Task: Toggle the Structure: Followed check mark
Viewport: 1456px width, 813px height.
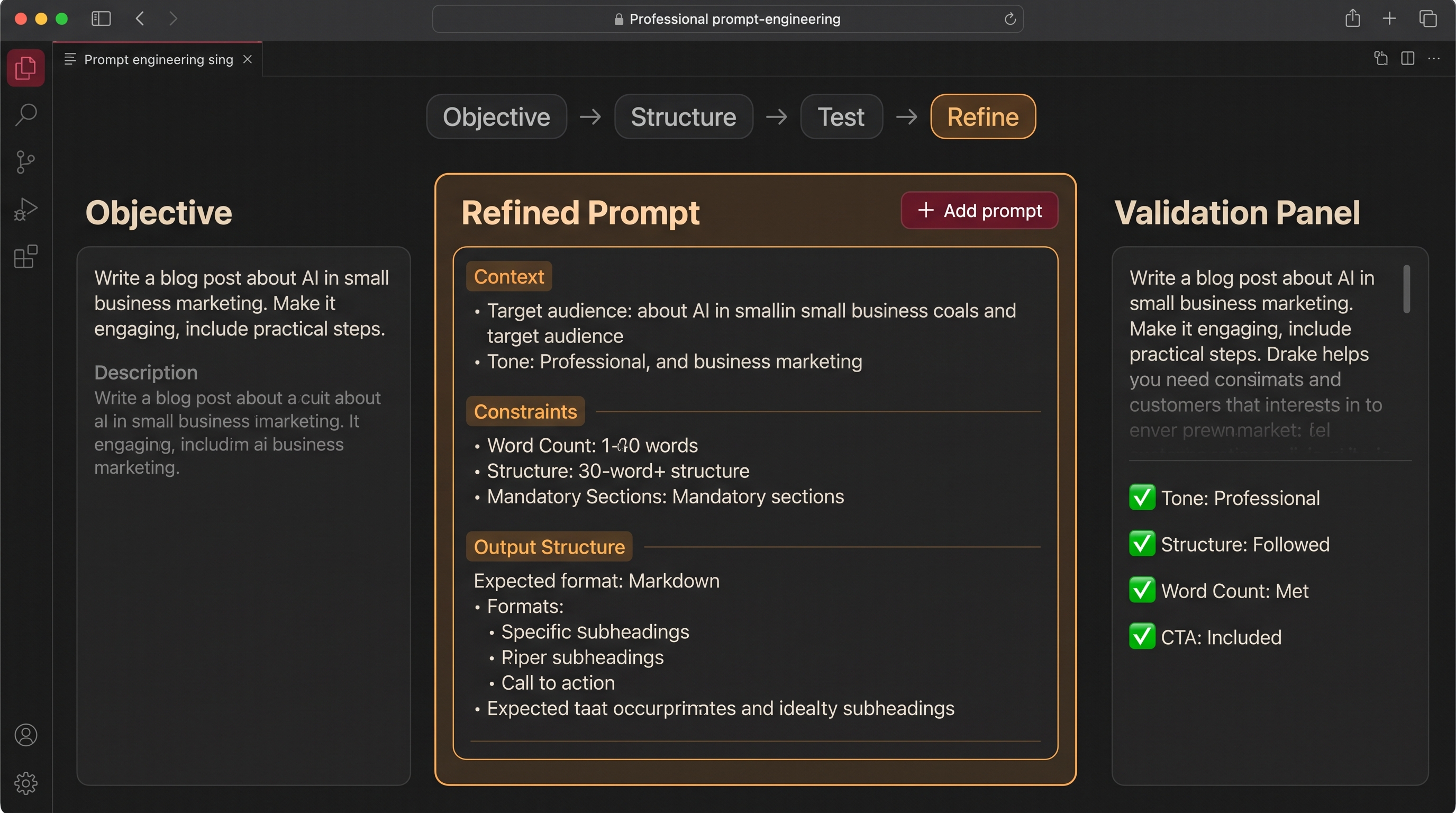Action: 1142,544
